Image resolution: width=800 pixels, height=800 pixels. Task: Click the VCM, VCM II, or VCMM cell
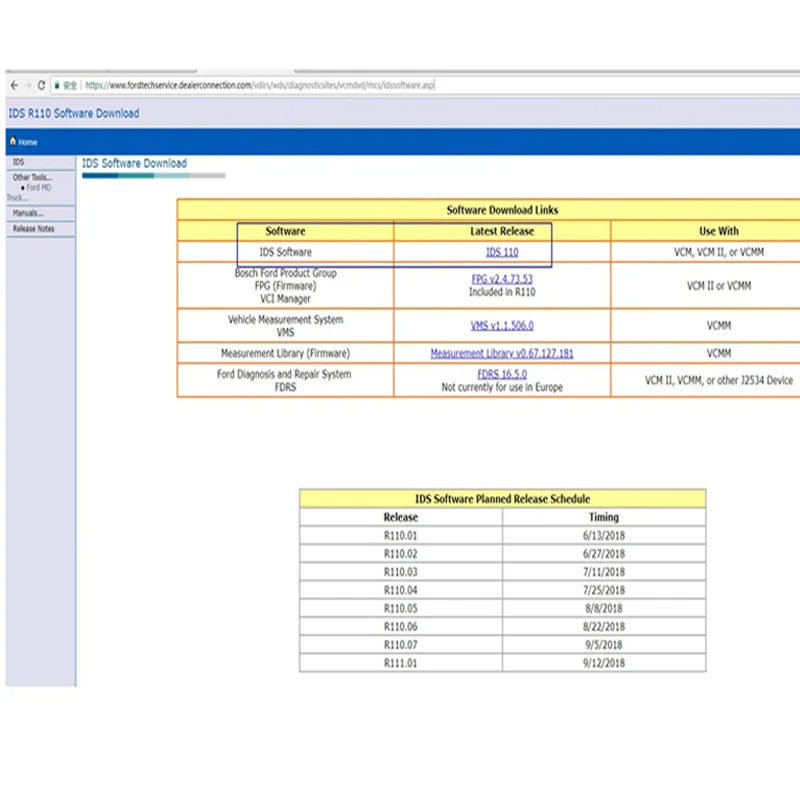[x=719, y=252]
